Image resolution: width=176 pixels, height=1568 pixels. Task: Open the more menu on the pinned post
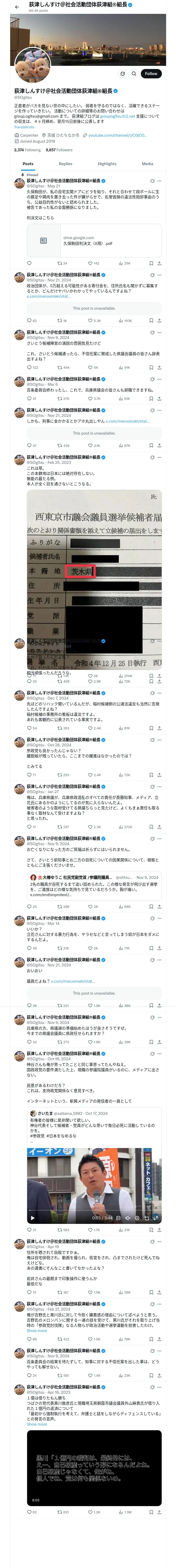(x=160, y=181)
